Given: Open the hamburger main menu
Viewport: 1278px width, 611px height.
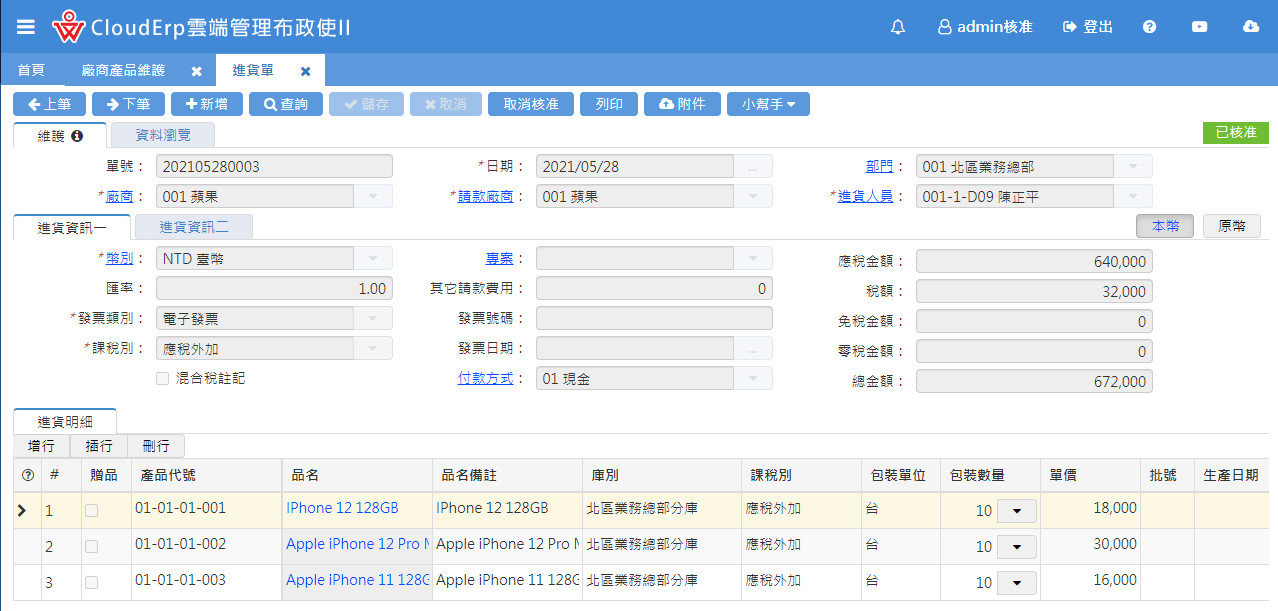Looking at the screenshot, I should [26, 27].
